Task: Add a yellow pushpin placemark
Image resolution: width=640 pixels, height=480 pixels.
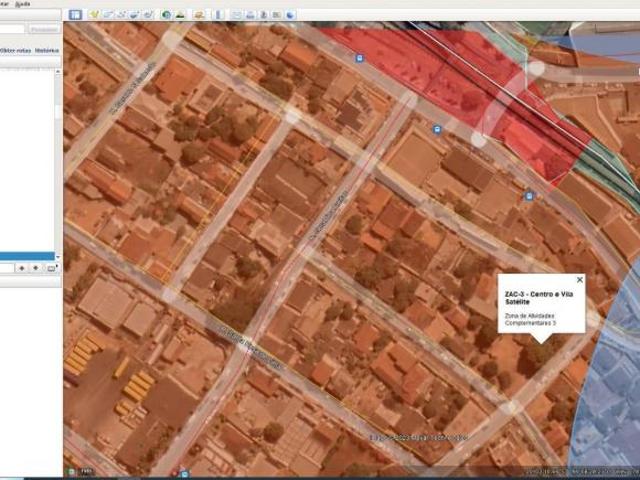Action: [x=94, y=15]
